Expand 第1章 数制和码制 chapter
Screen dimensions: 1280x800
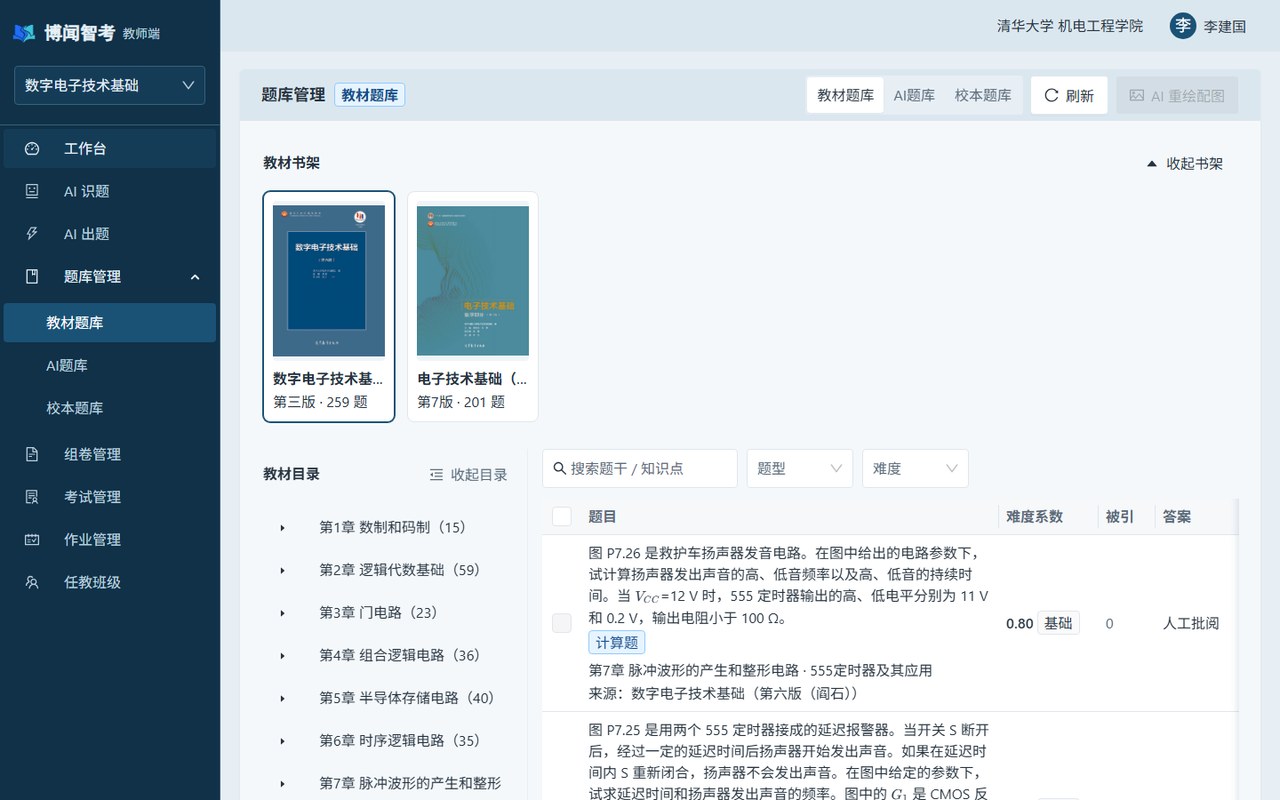pos(283,528)
